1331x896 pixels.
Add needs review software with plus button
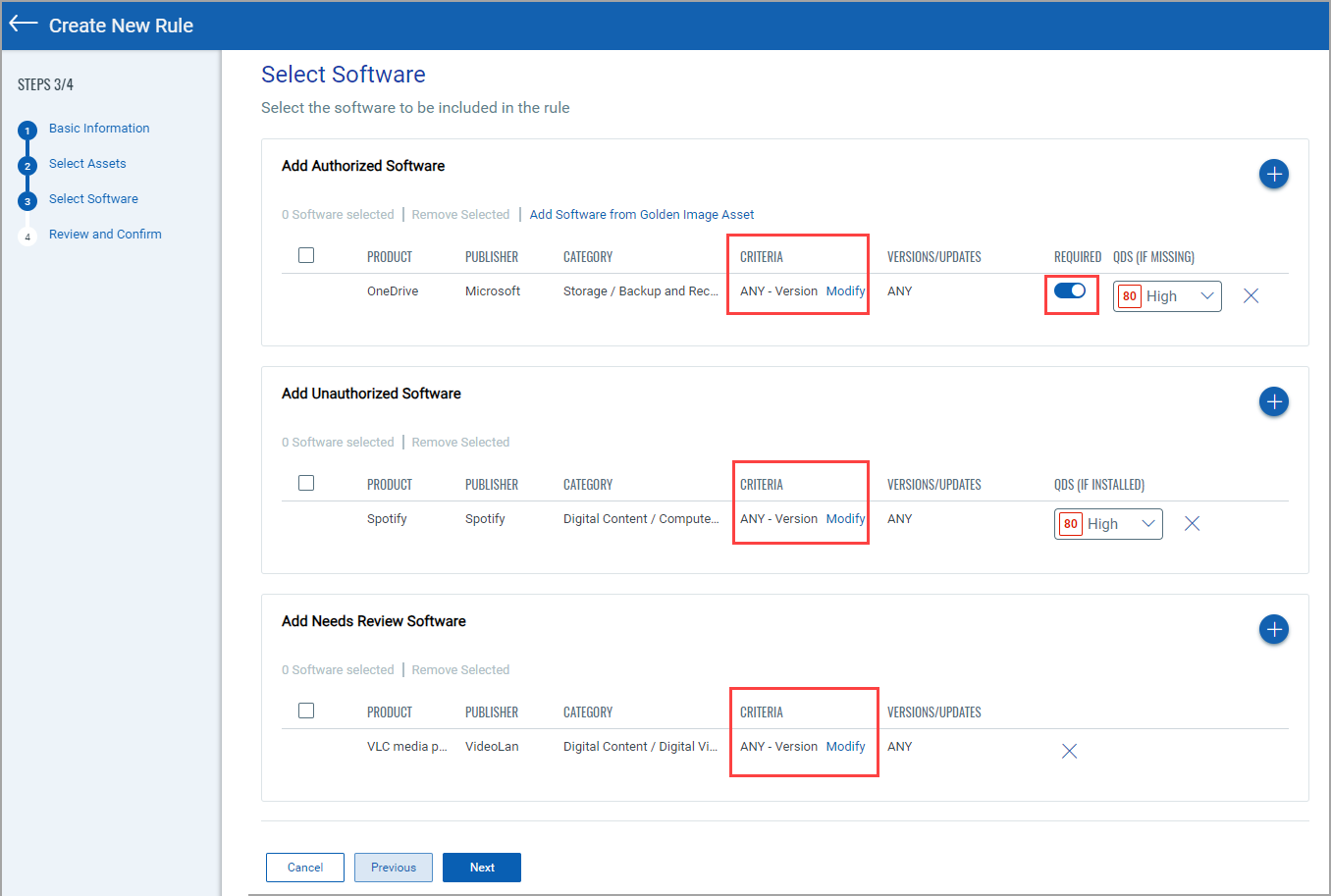[1273, 629]
